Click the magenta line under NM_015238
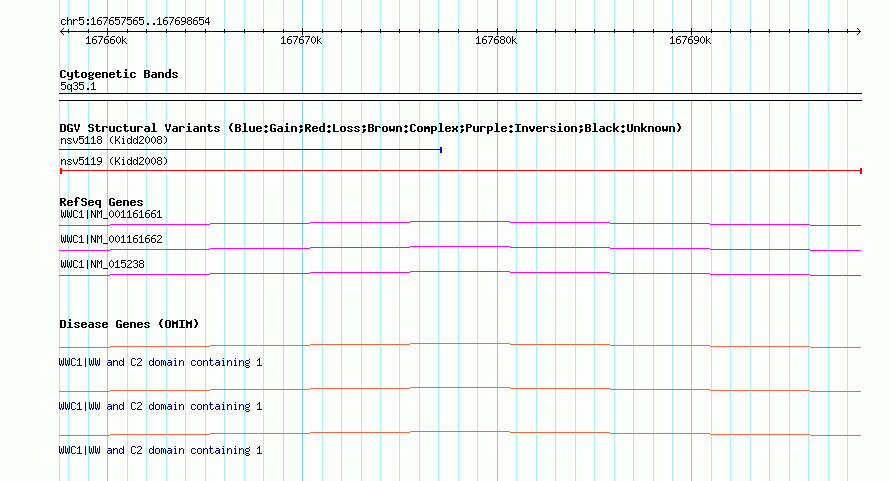This screenshot has width=890, height=481. tap(460, 273)
